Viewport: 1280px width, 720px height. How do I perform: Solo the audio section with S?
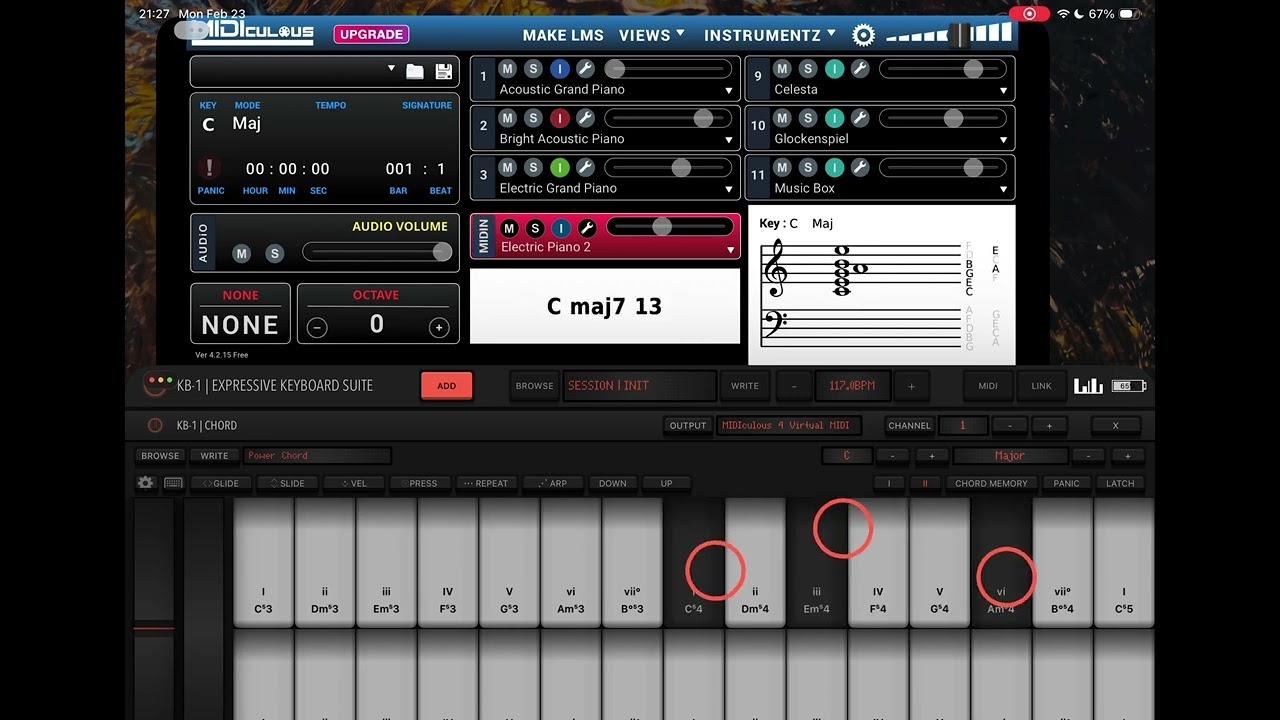point(274,254)
